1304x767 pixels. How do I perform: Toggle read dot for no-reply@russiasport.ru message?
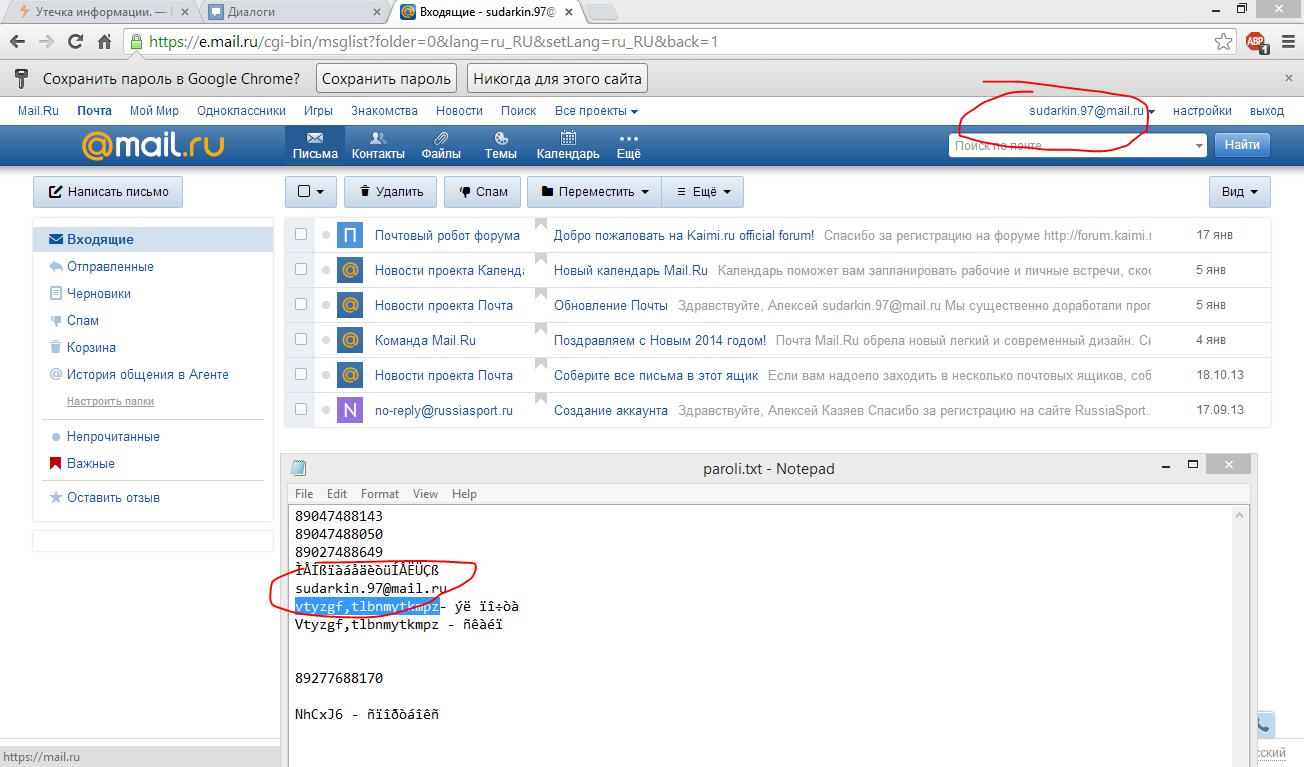(x=326, y=410)
